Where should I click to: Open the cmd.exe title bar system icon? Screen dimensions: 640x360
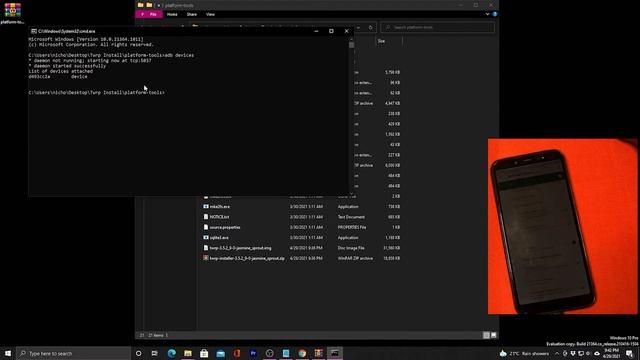point(34,31)
